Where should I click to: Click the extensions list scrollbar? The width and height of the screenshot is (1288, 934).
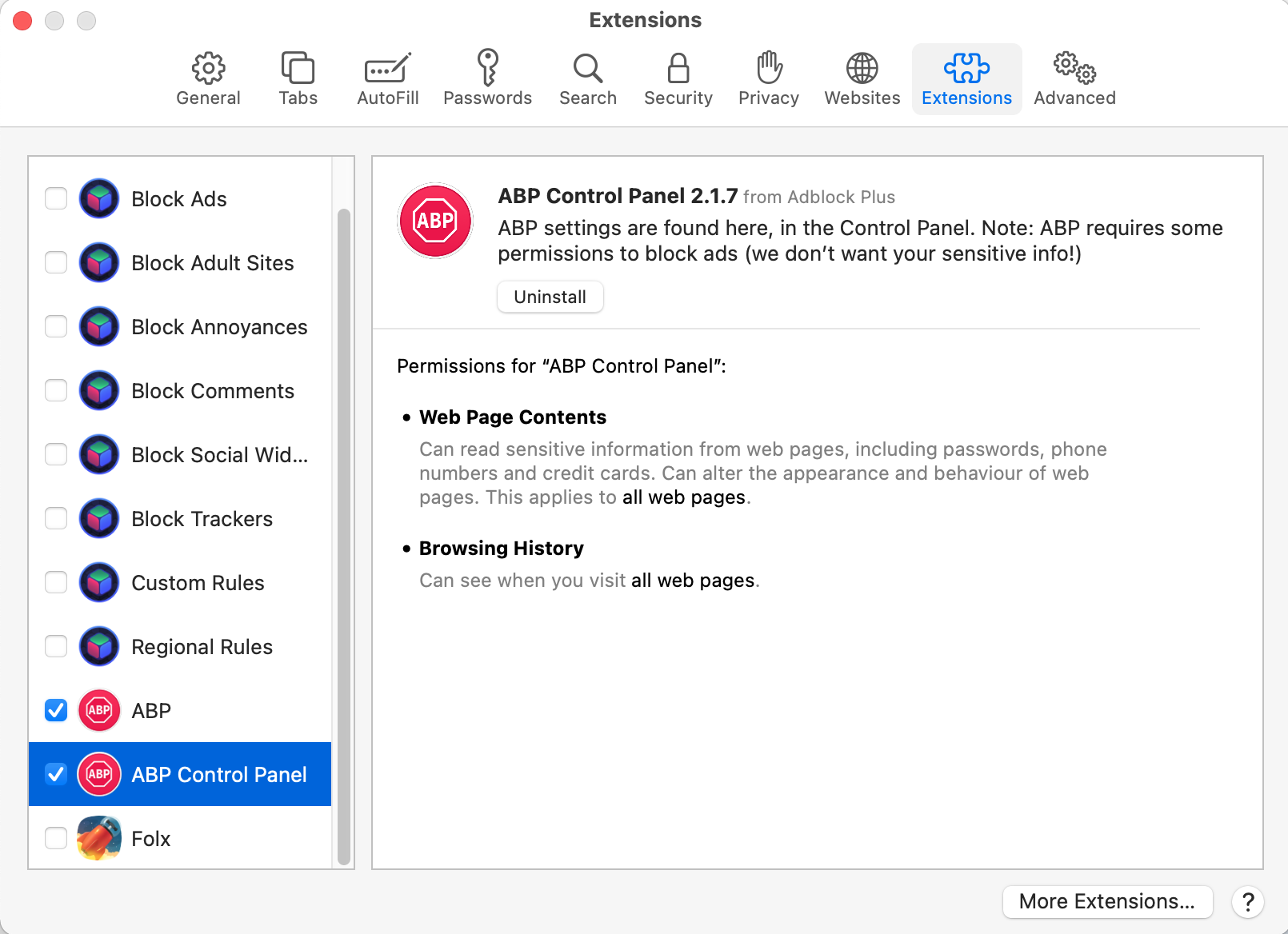coord(344,536)
